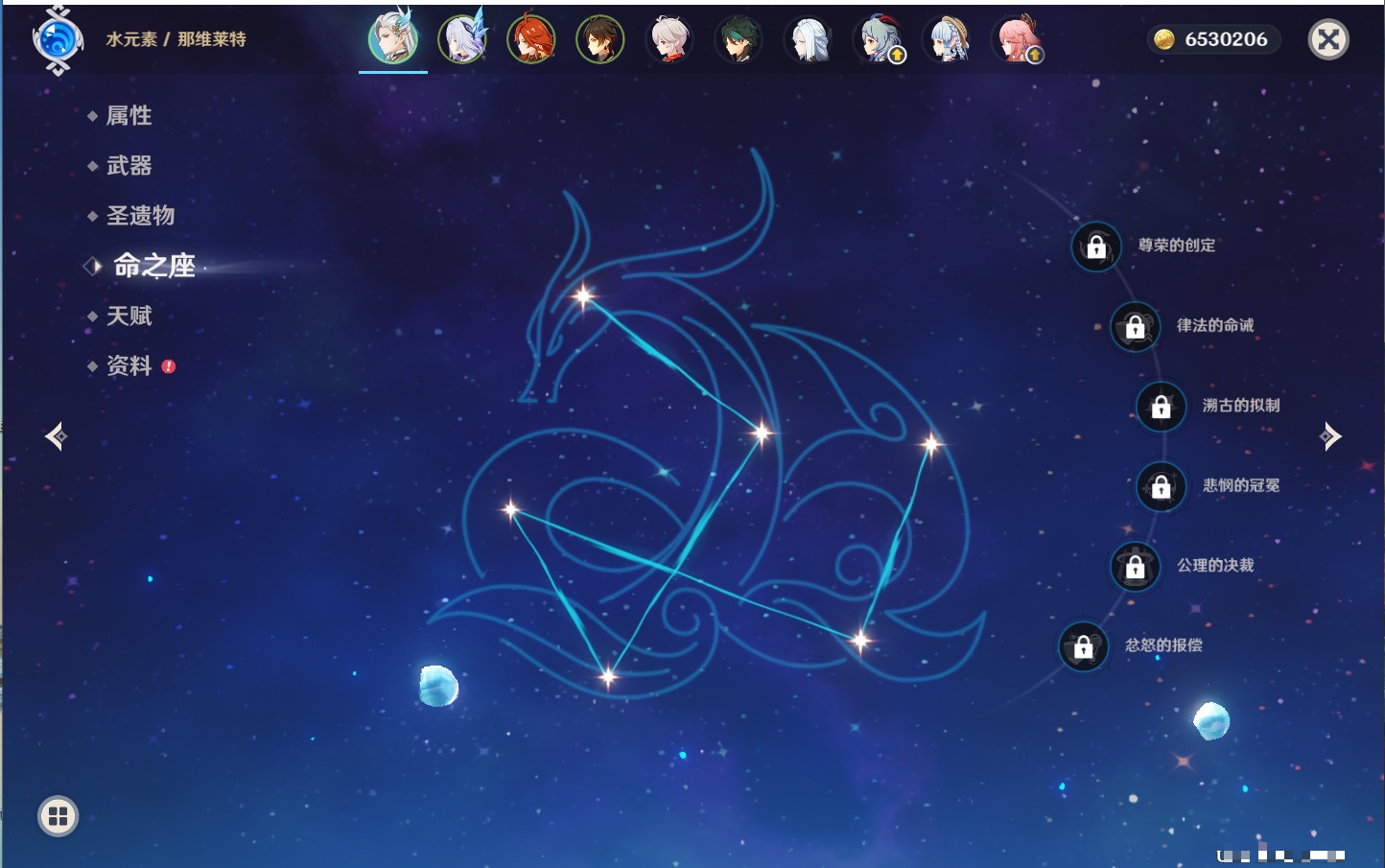The image size is (1385, 868).
Task: Open the 天赋 talents menu
Action: click(x=129, y=316)
